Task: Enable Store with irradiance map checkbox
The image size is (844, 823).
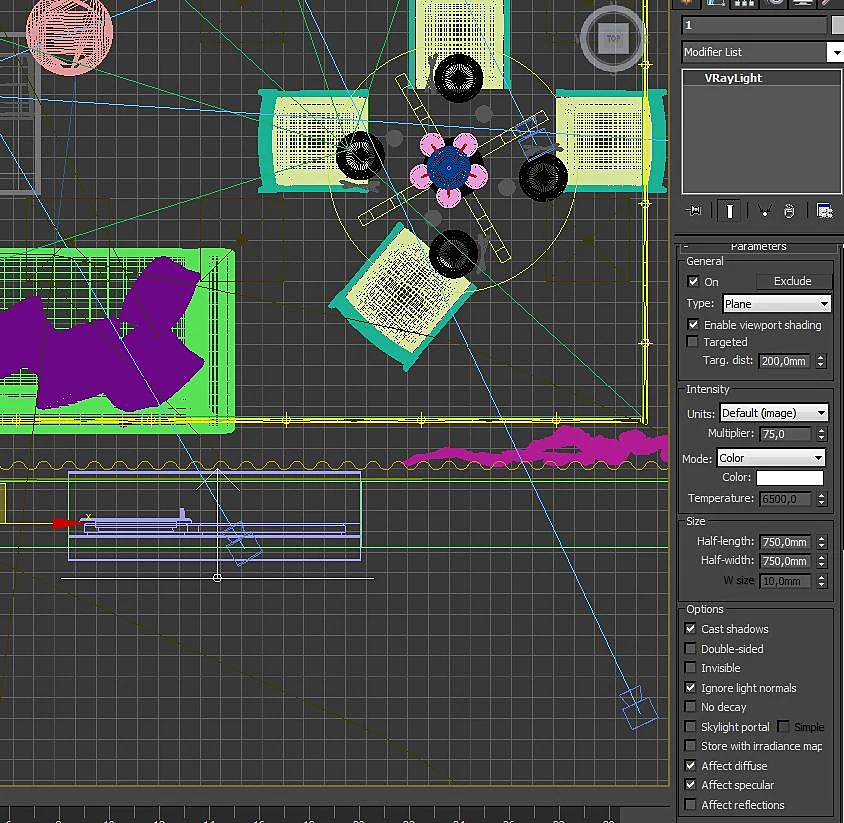Action: [x=691, y=745]
